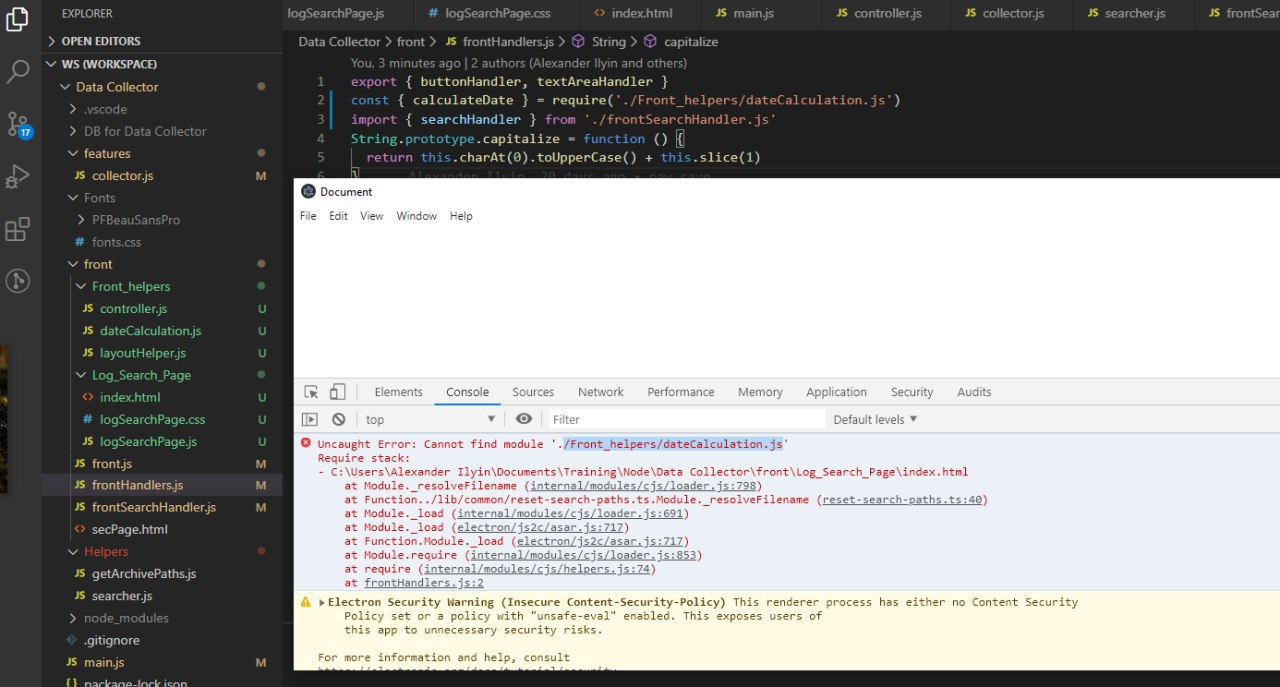1280x687 pixels.
Task: Follow the reset-search-paths.ts:40 source link
Action: (902, 500)
